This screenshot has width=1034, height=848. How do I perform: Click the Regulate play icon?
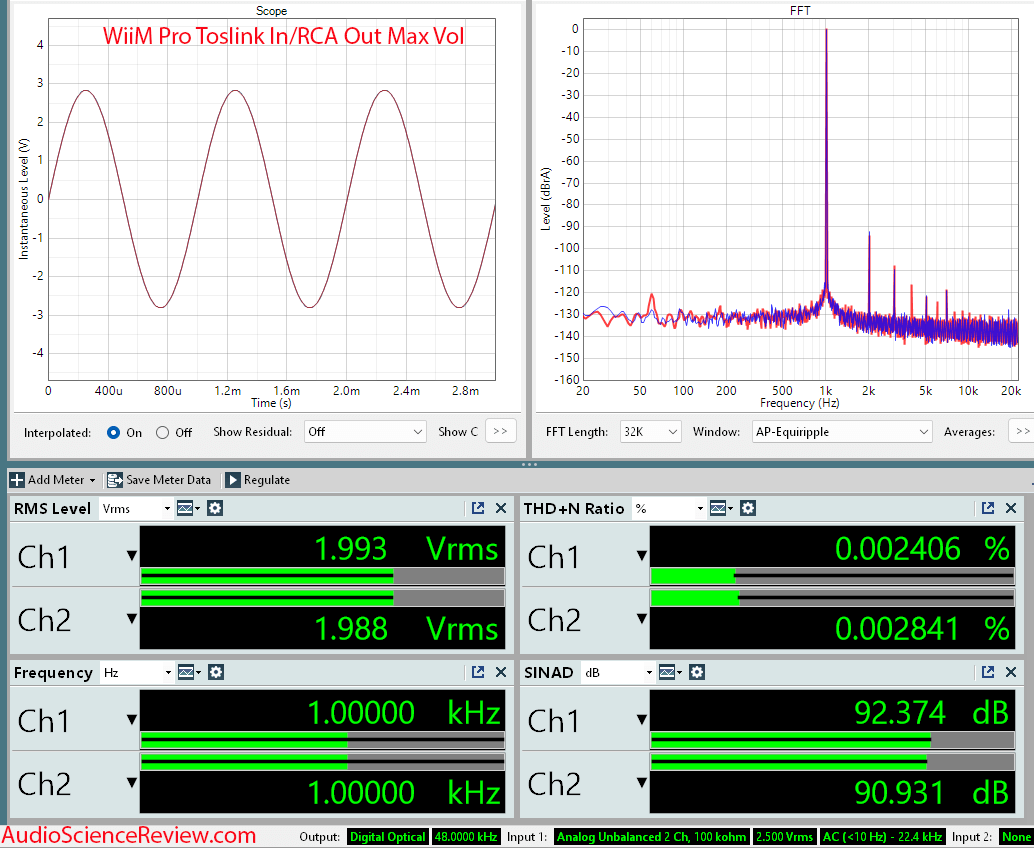point(233,480)
